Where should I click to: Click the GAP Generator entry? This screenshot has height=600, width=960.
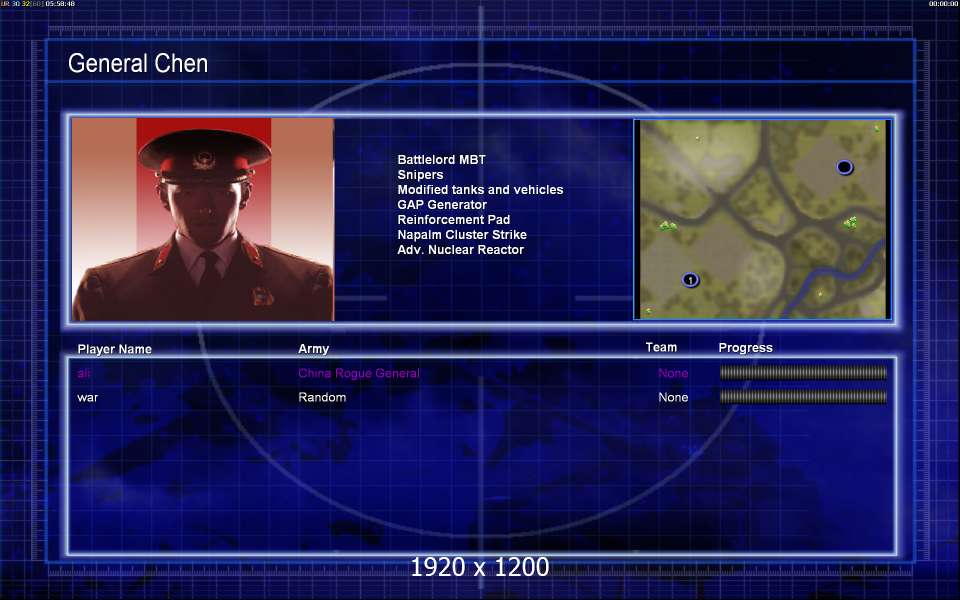(x=442, y=205)
